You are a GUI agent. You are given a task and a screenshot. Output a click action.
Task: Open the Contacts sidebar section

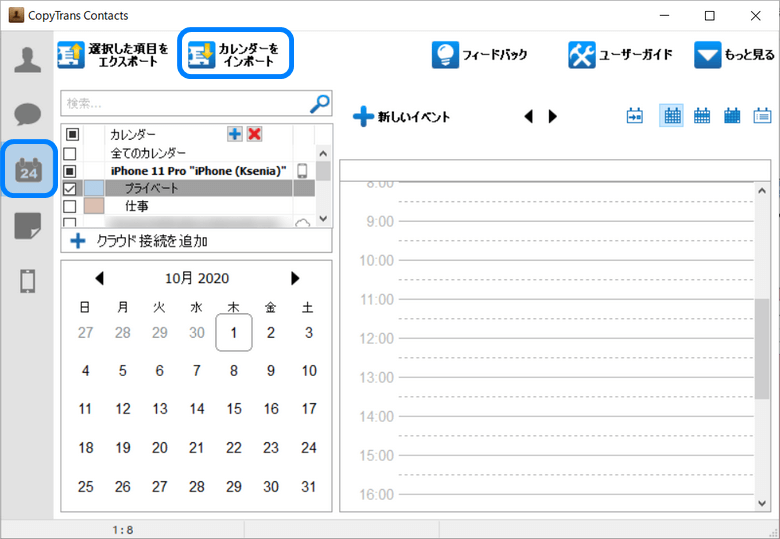pyautogui.click(x=27, y=60)
